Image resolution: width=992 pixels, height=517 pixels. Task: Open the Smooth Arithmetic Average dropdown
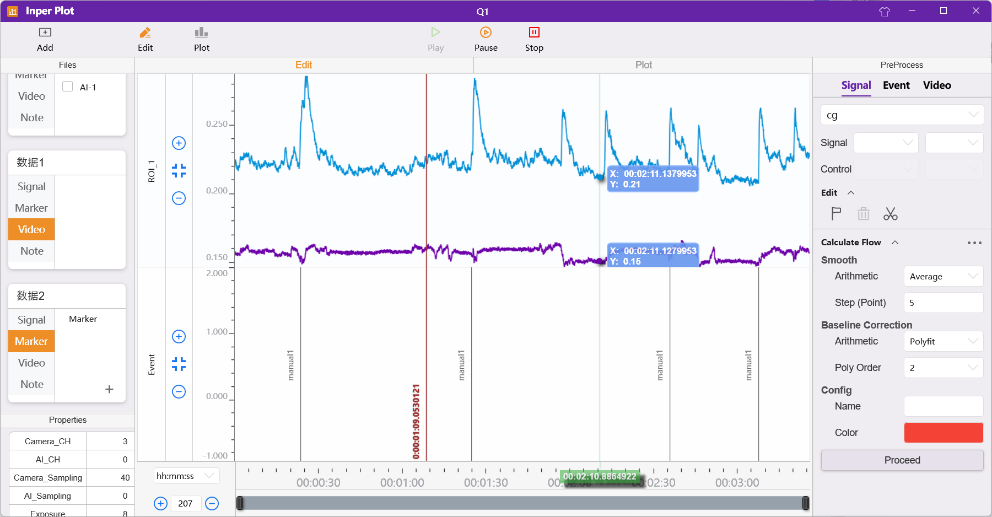click(x=944, y=277)
